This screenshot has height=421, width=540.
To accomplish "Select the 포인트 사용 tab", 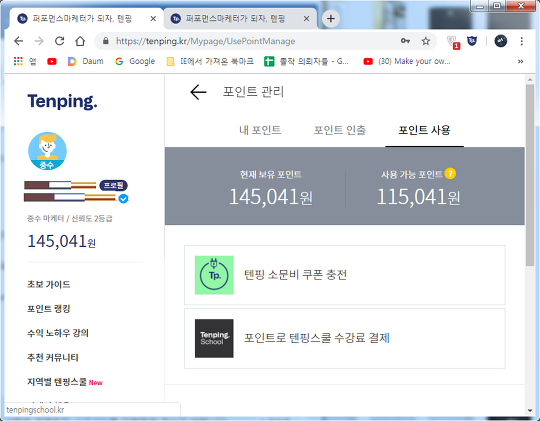I will click(424, 130).
